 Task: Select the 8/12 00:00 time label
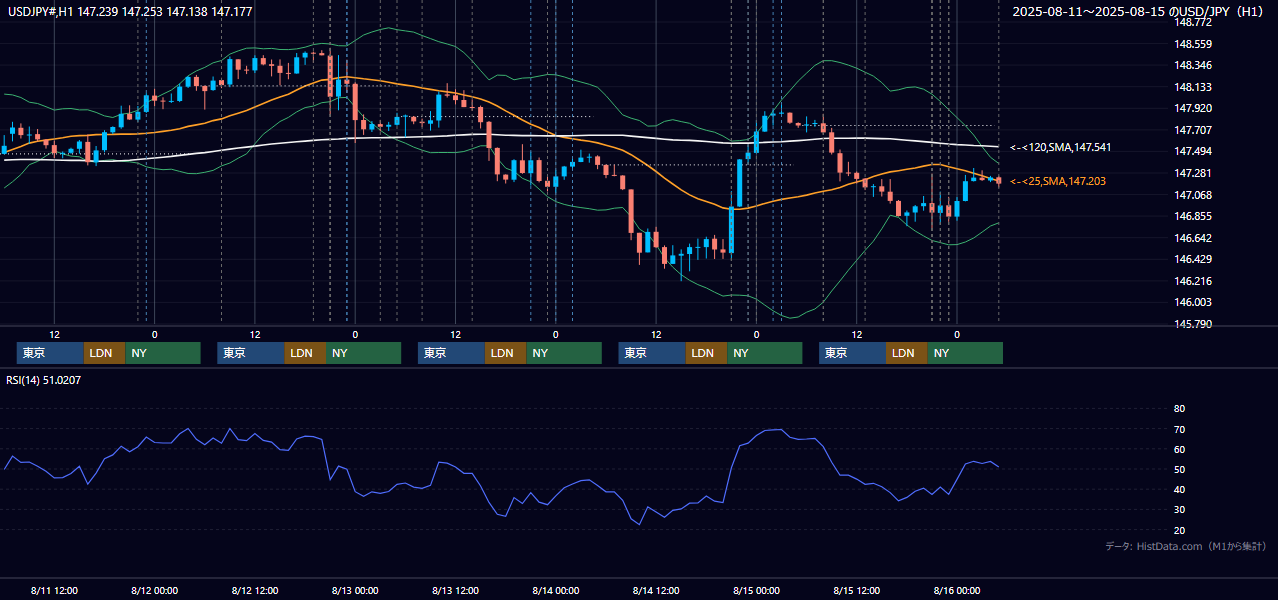coord(154,590)
